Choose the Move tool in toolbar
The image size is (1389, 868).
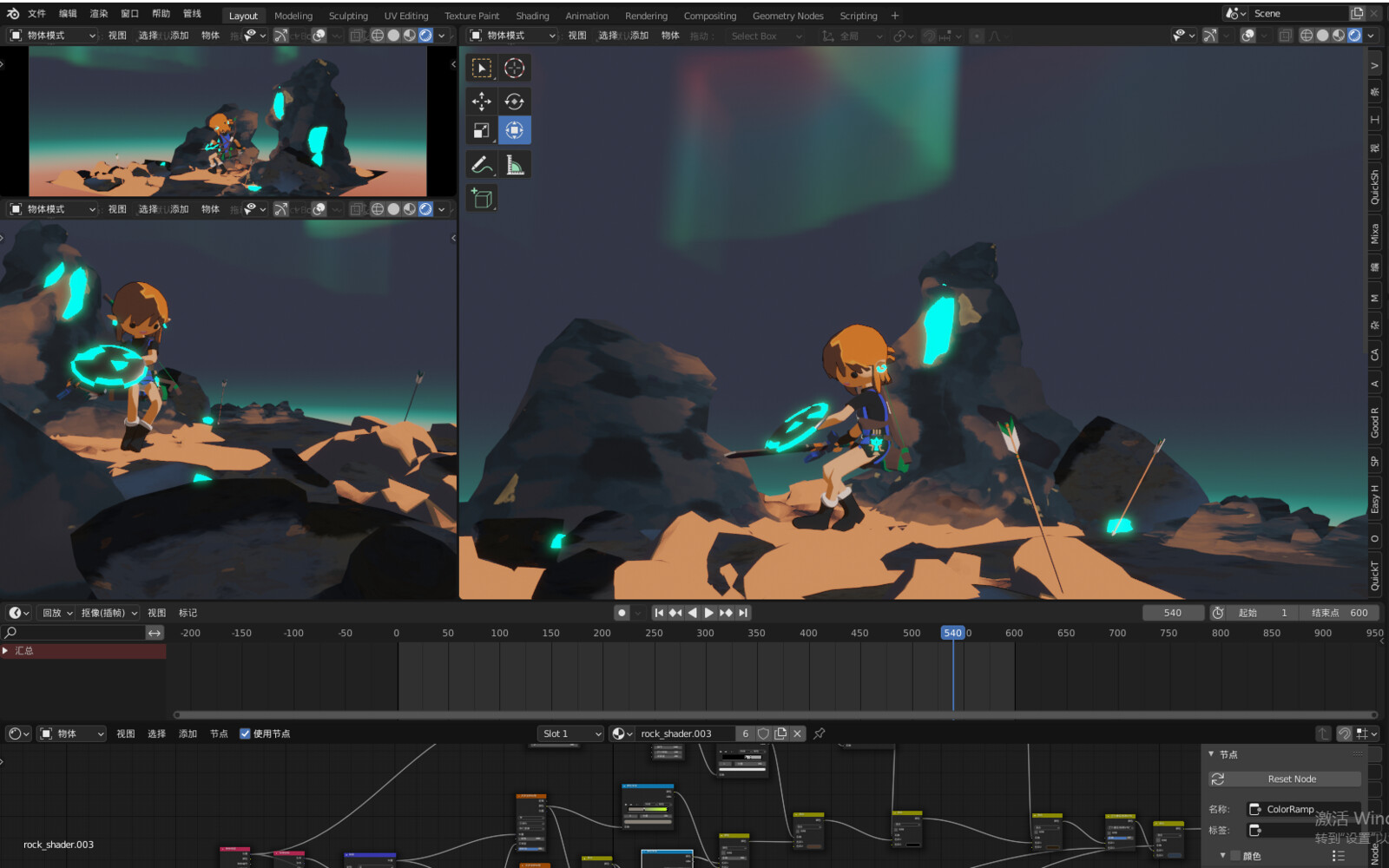[x=482, y=101]
